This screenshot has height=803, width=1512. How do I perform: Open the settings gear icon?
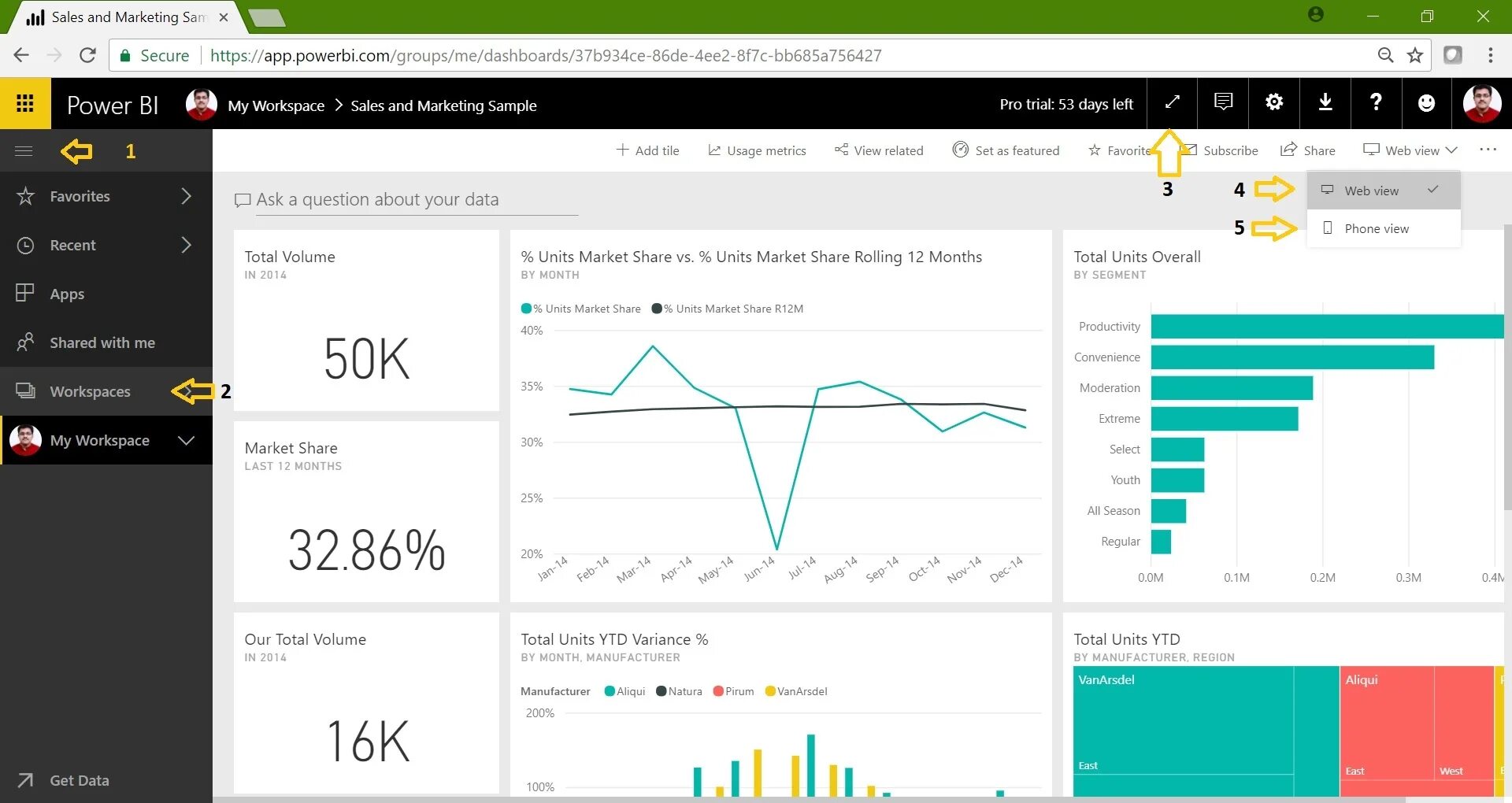tap(1274, 102)
